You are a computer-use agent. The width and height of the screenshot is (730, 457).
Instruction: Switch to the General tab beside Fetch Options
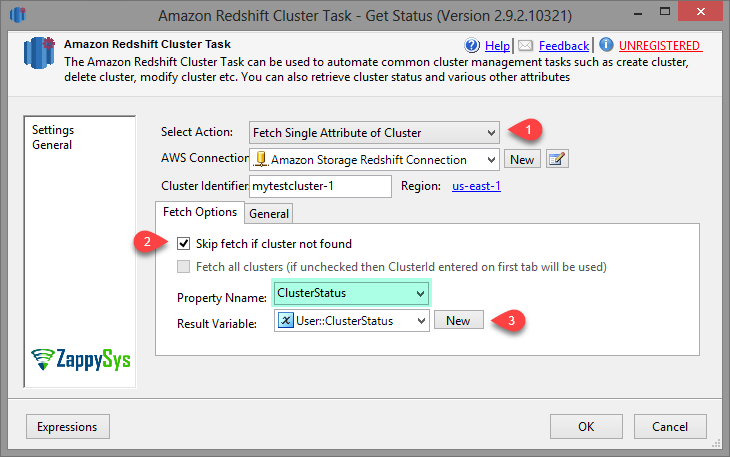coord(269,214)
